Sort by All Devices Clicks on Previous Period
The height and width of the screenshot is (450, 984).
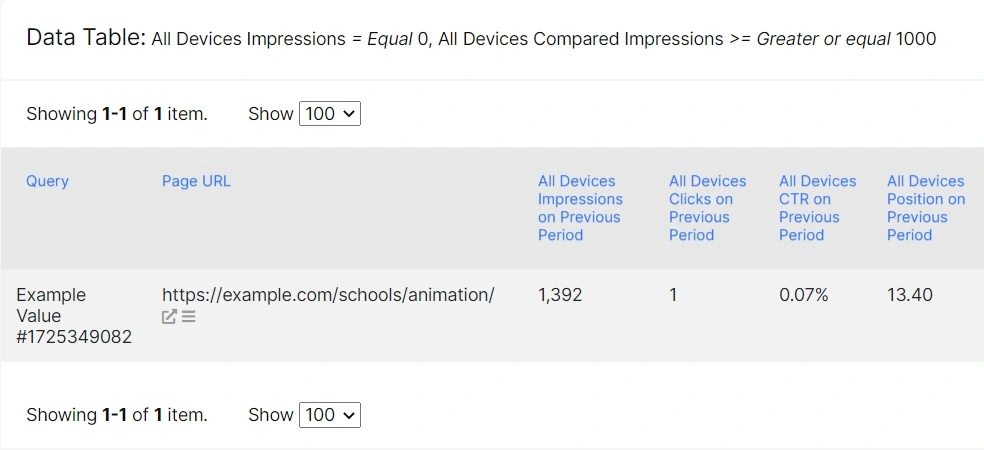[x=707, y=208]
